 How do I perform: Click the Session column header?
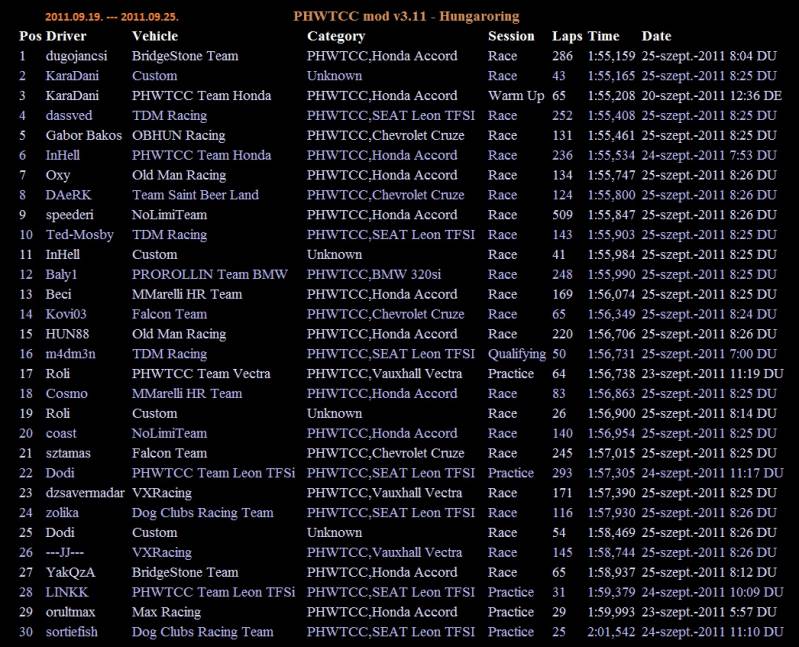tap(511, 36)
